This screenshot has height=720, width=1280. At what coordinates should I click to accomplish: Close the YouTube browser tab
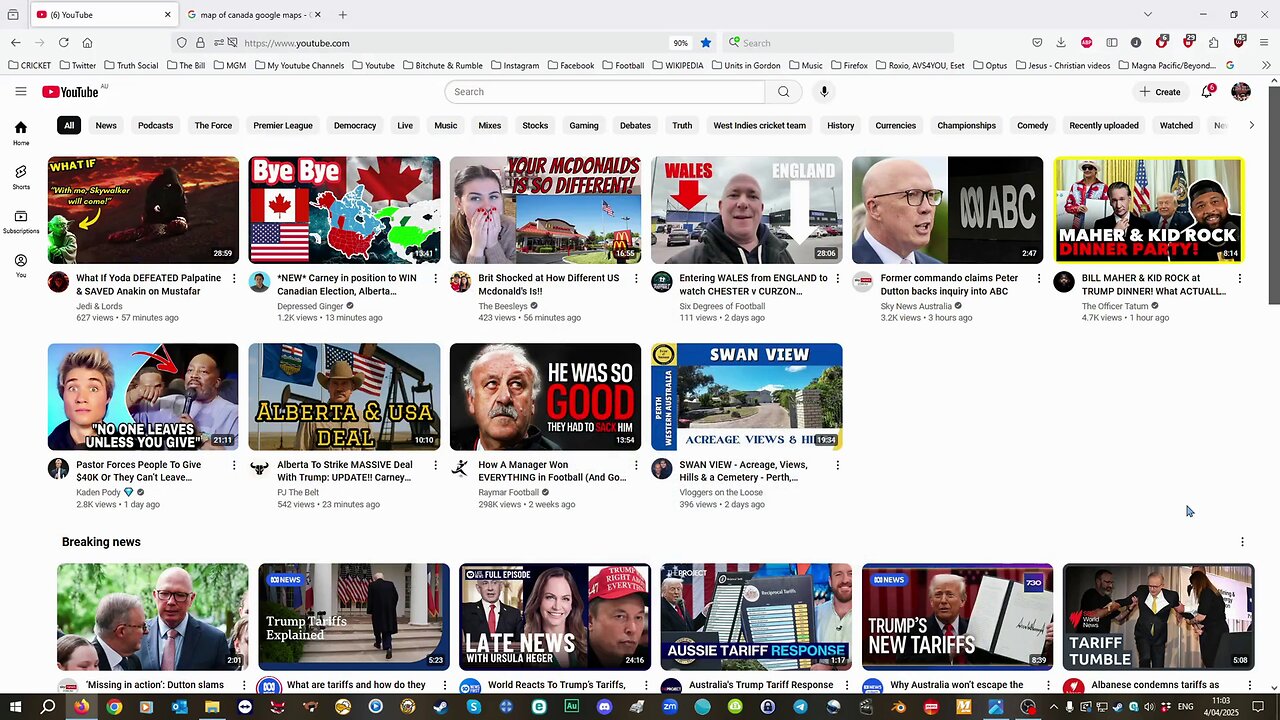[x=167, y=15]
